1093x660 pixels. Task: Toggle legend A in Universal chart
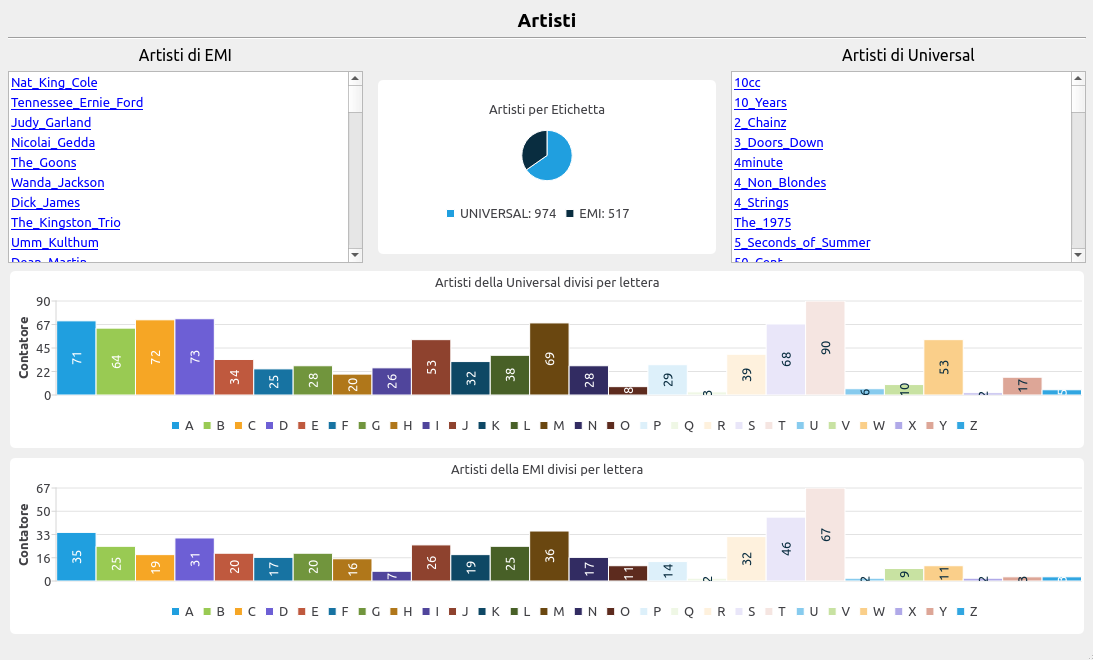click(183, 426)
